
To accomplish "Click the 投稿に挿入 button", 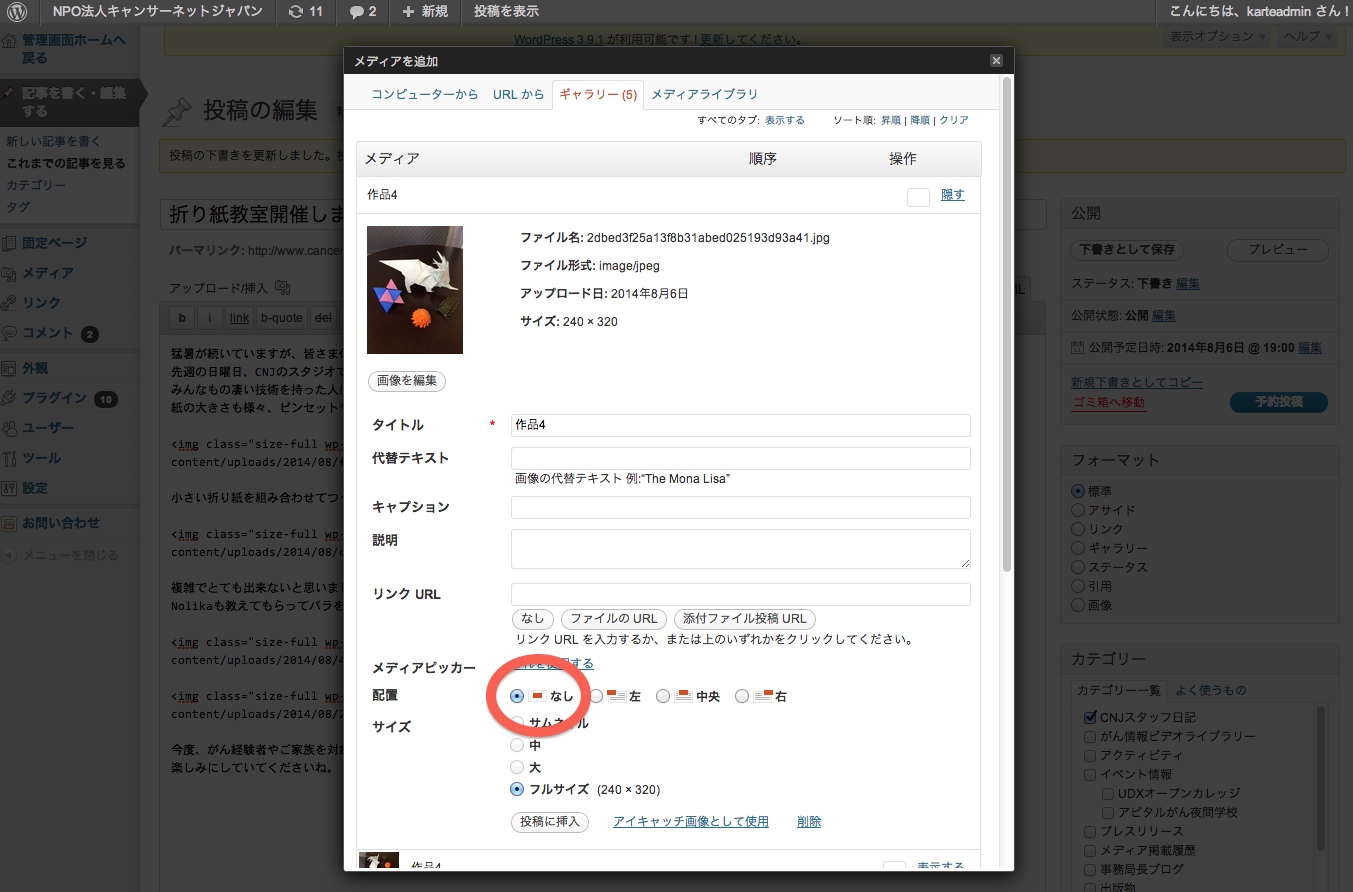I will click(x=550, y=822).
